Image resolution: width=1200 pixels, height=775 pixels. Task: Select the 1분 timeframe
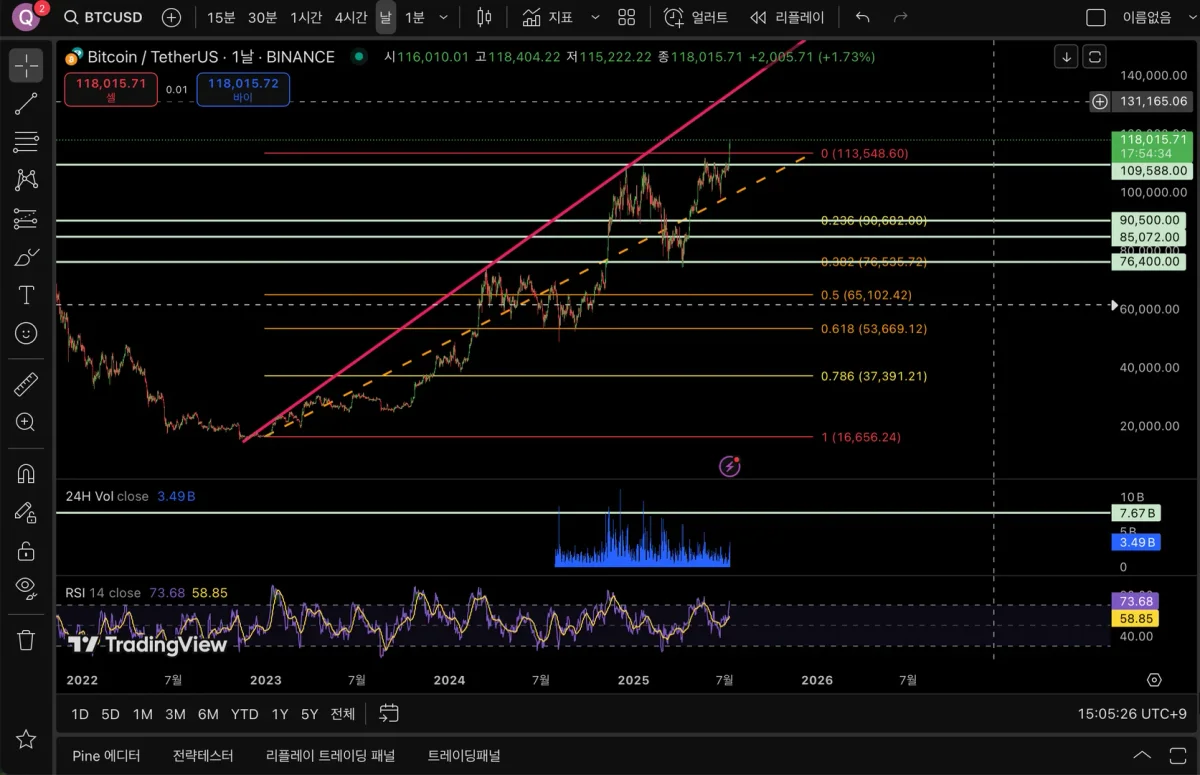[x=414, y=17]
